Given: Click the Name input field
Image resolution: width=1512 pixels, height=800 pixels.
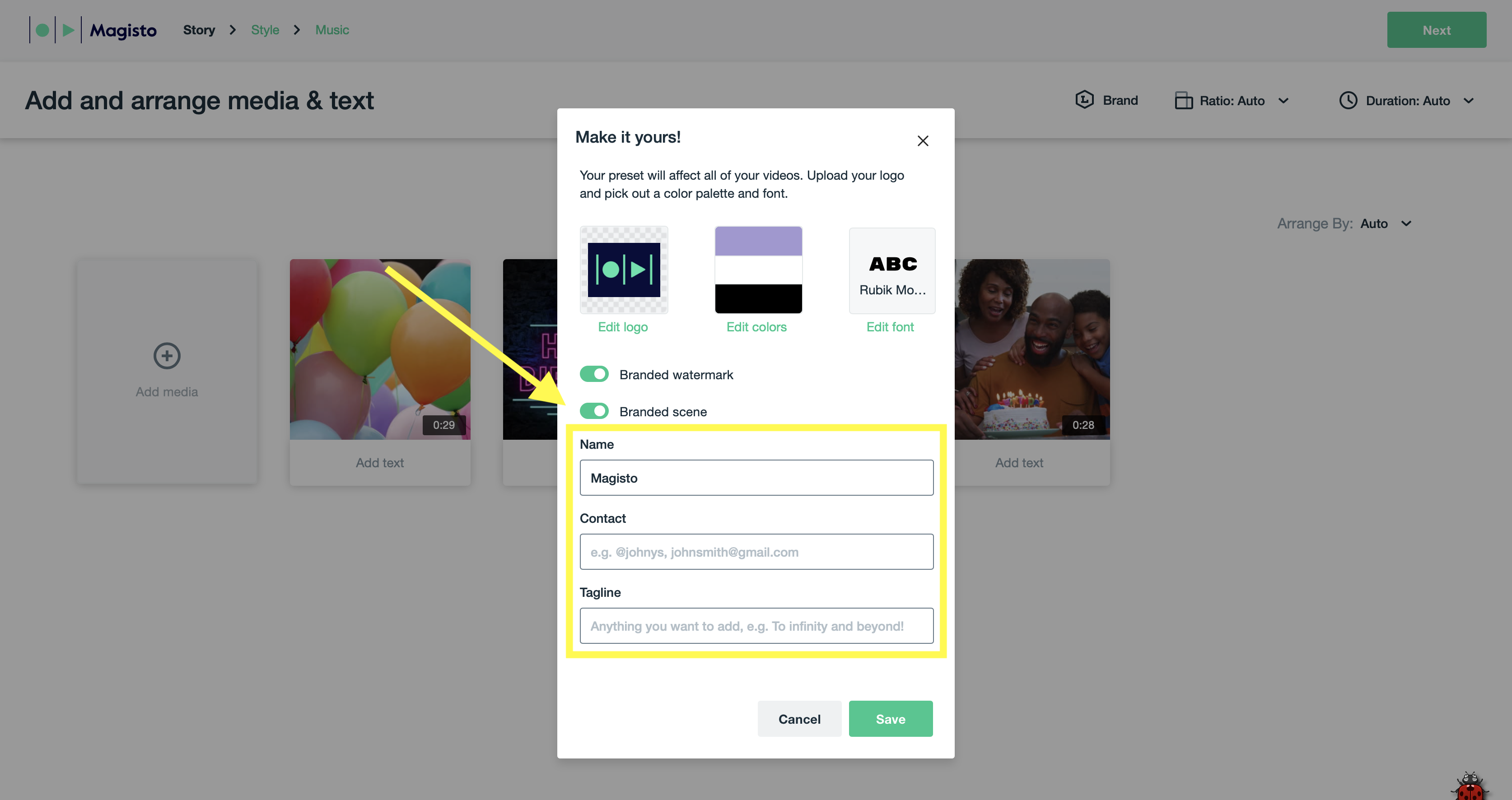Looking at the screenshot, I should click(x=756, y=477).
